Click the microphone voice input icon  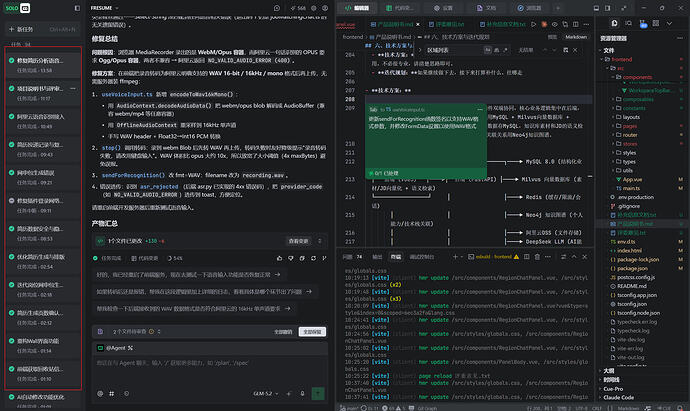click(302, 393)
